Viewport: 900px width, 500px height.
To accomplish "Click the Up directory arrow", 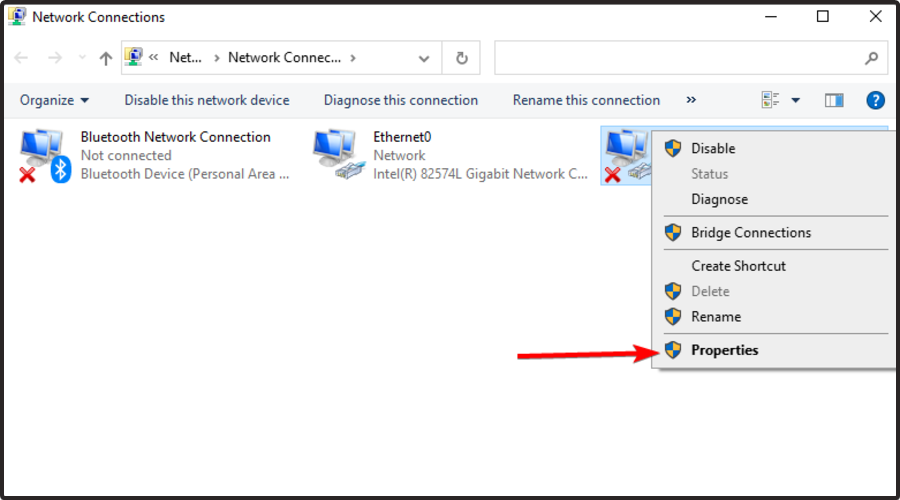I will coord(106,58).
